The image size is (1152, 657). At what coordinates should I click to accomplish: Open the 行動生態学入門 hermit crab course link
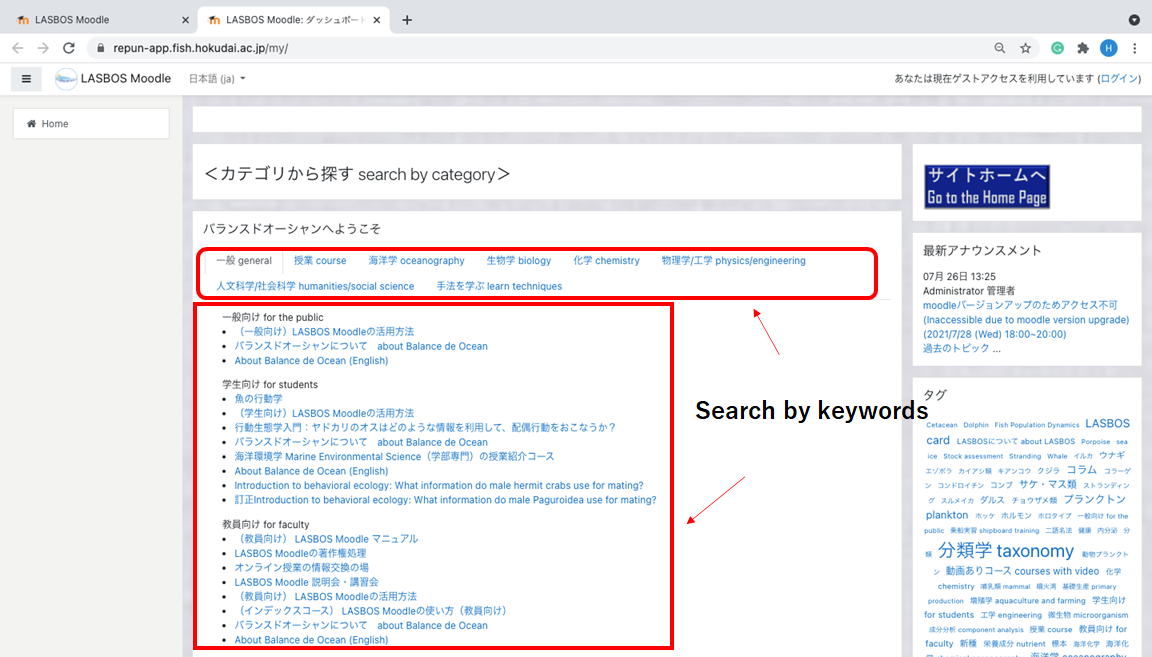pyautogui.click(x=425, y=428)
